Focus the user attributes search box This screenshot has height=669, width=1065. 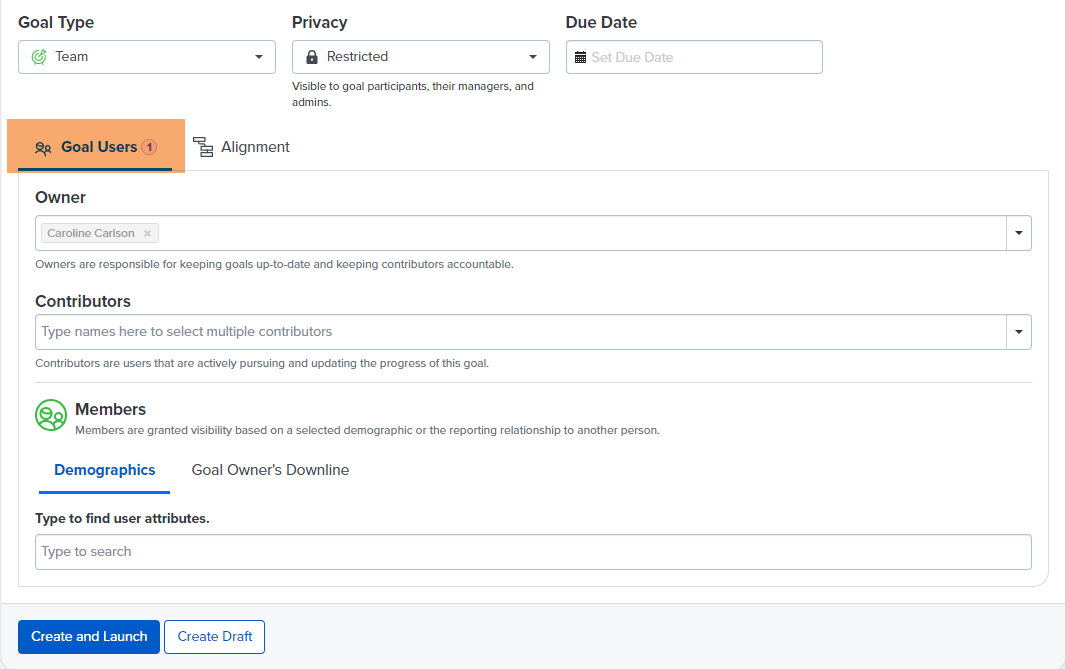pos(533,552)
